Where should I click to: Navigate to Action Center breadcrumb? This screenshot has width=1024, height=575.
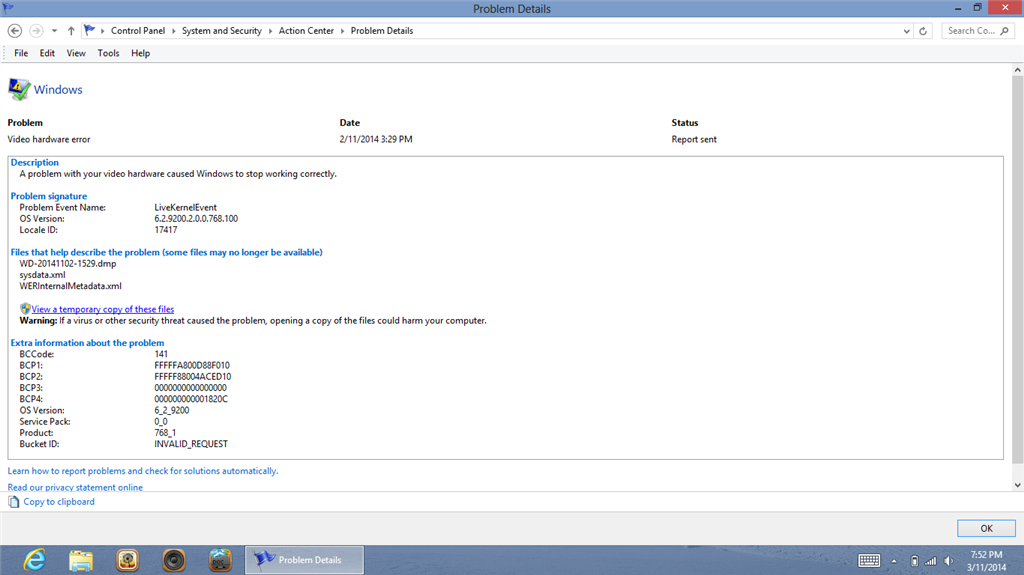point(306,31)
